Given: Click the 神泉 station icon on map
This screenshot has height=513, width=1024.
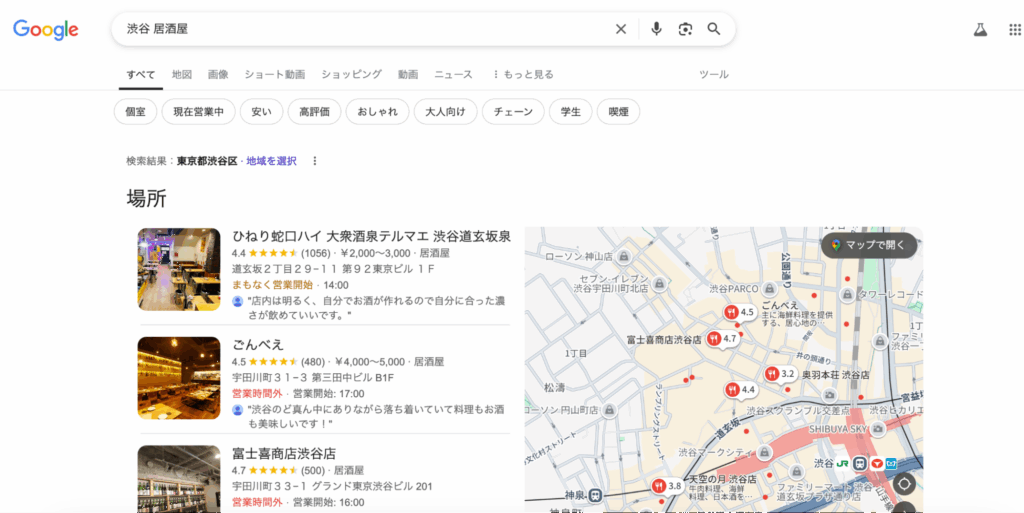Looking at the screenshot, I should coord(594,495).
